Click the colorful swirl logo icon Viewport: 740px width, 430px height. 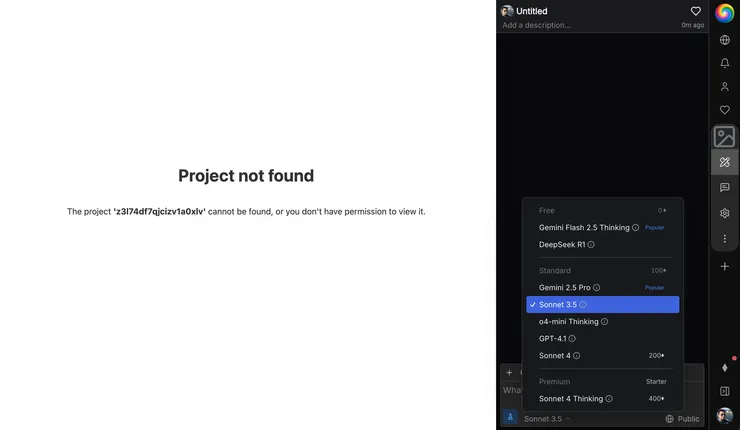[724, 13]
